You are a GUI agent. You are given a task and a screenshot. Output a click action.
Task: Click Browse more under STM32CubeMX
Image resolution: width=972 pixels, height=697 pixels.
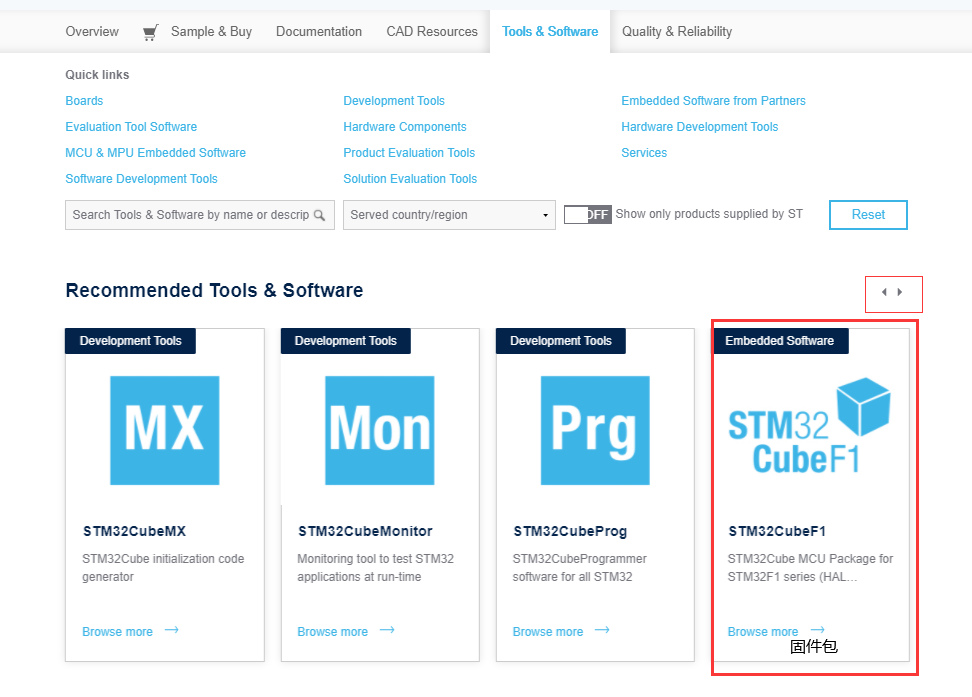117,632
